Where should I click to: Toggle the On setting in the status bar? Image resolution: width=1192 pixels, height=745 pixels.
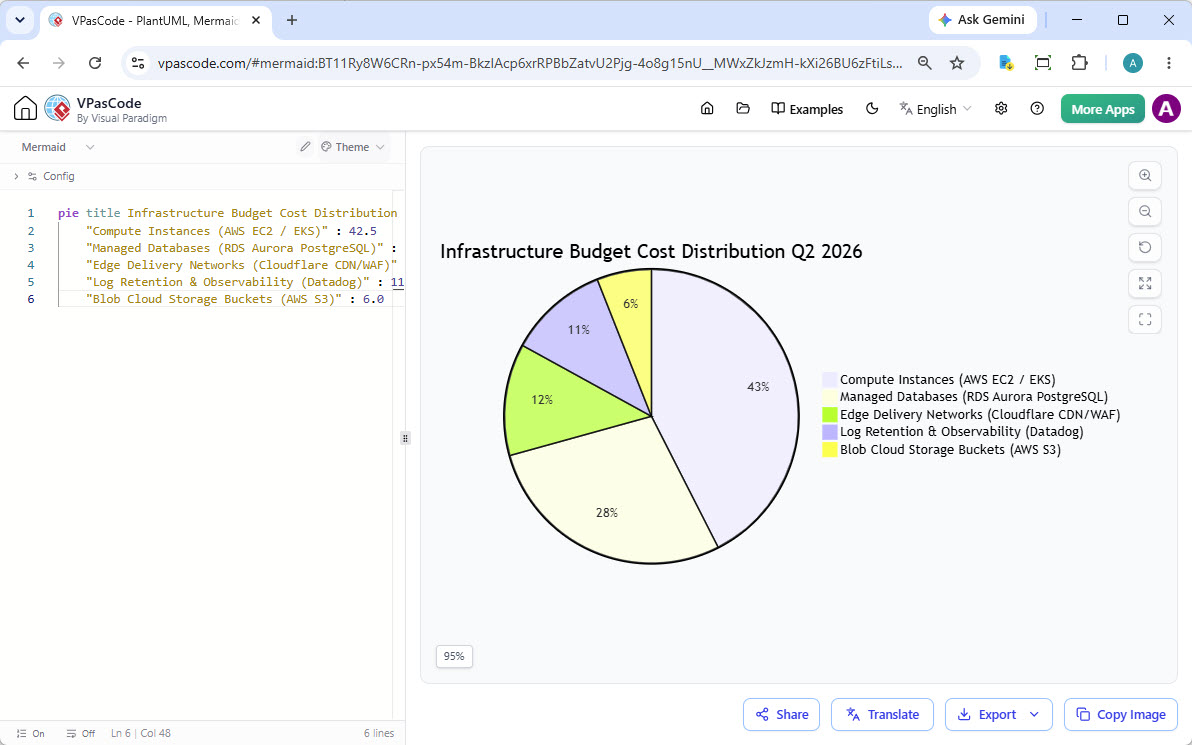(x=30, y=734)
